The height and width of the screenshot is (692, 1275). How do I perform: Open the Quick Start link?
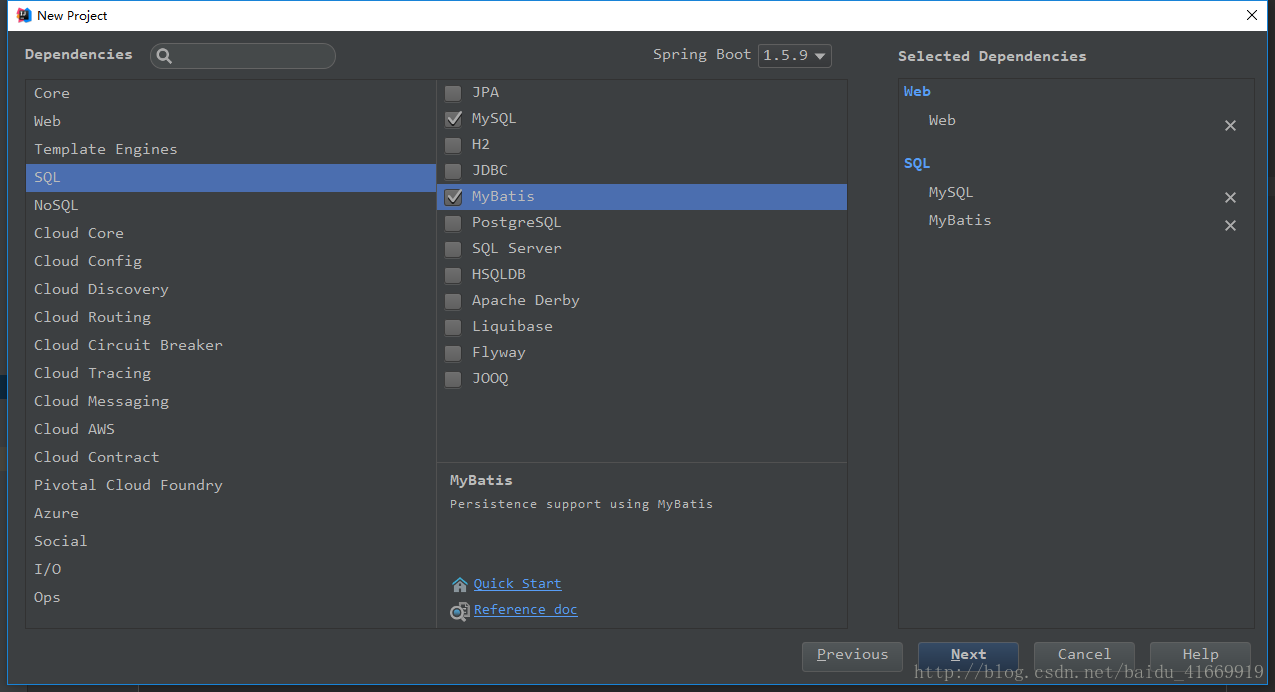pyautogui.click(x=517, y=584)
